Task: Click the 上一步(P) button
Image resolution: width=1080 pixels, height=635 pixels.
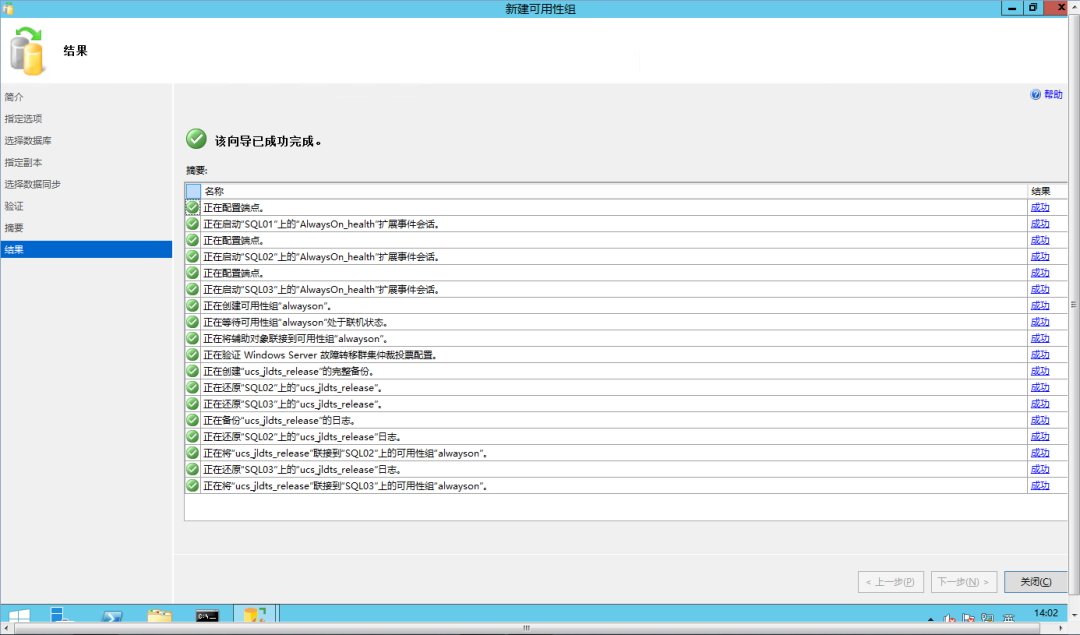Action: coord(890,582)
